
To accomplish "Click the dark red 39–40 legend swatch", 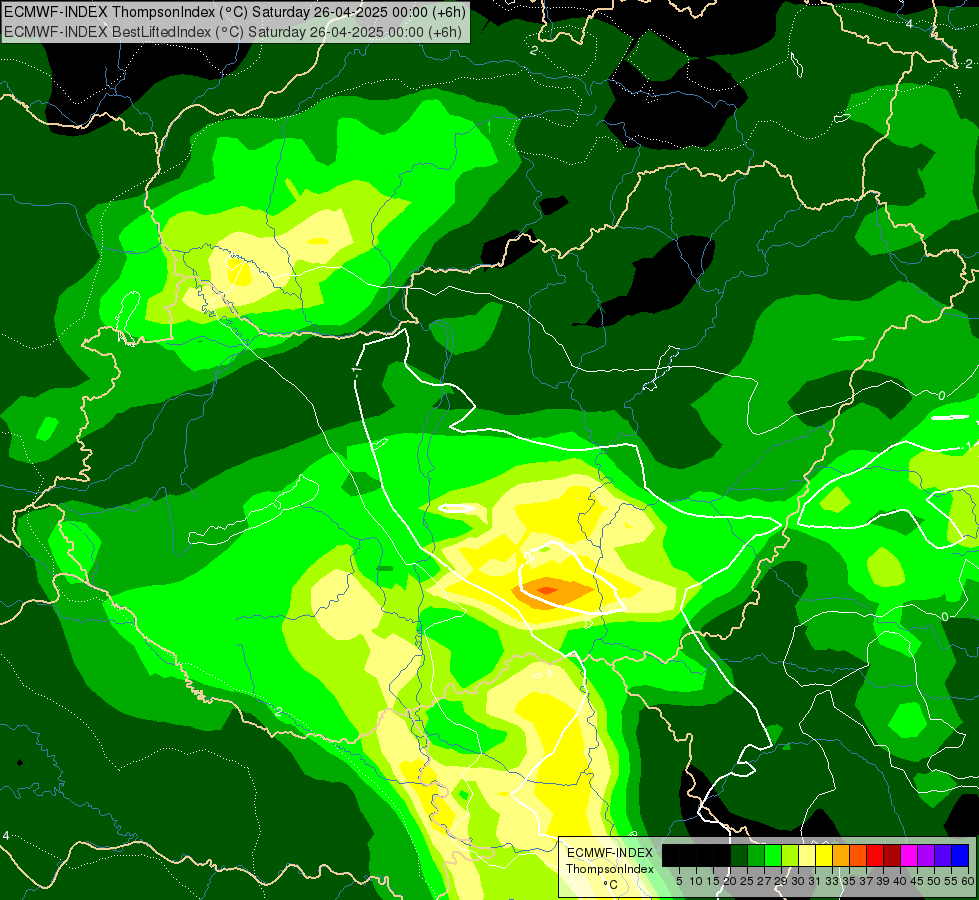I will click(x=892, y=855).
